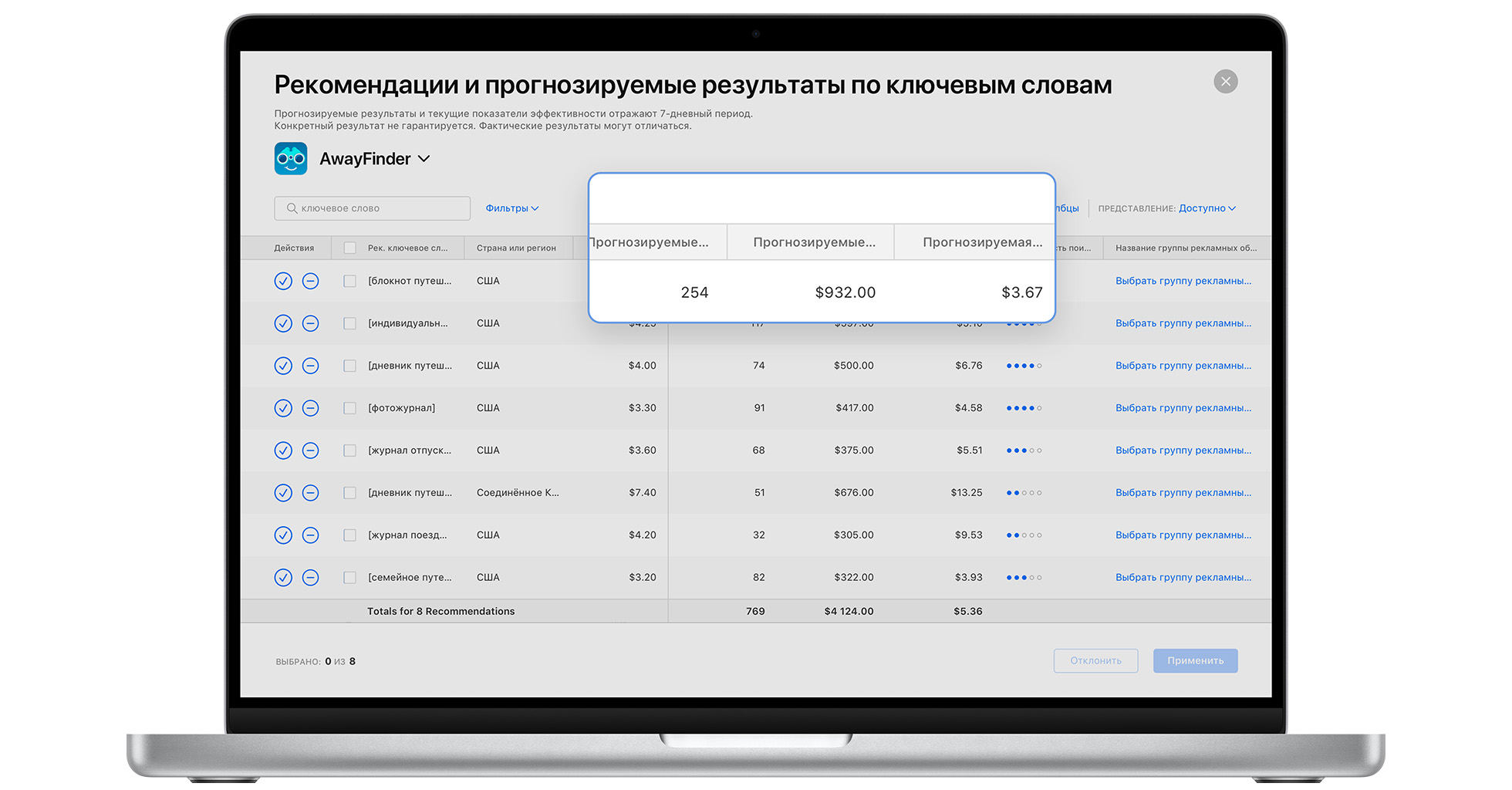
Task: Dismiss the [журнал поезд... recommendation
Action: tap(310, 535)
